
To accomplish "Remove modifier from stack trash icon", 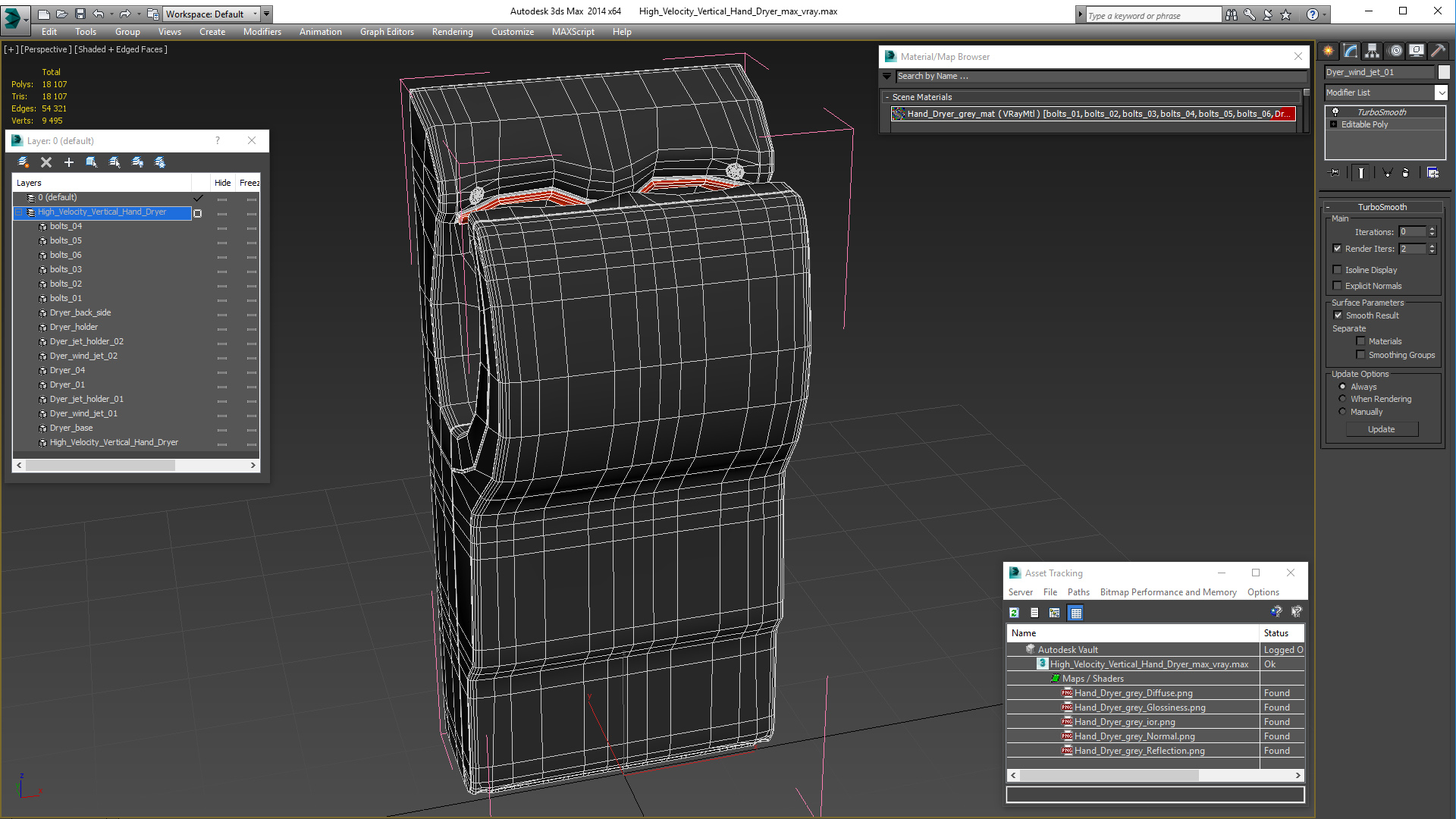I will 1405,173.
